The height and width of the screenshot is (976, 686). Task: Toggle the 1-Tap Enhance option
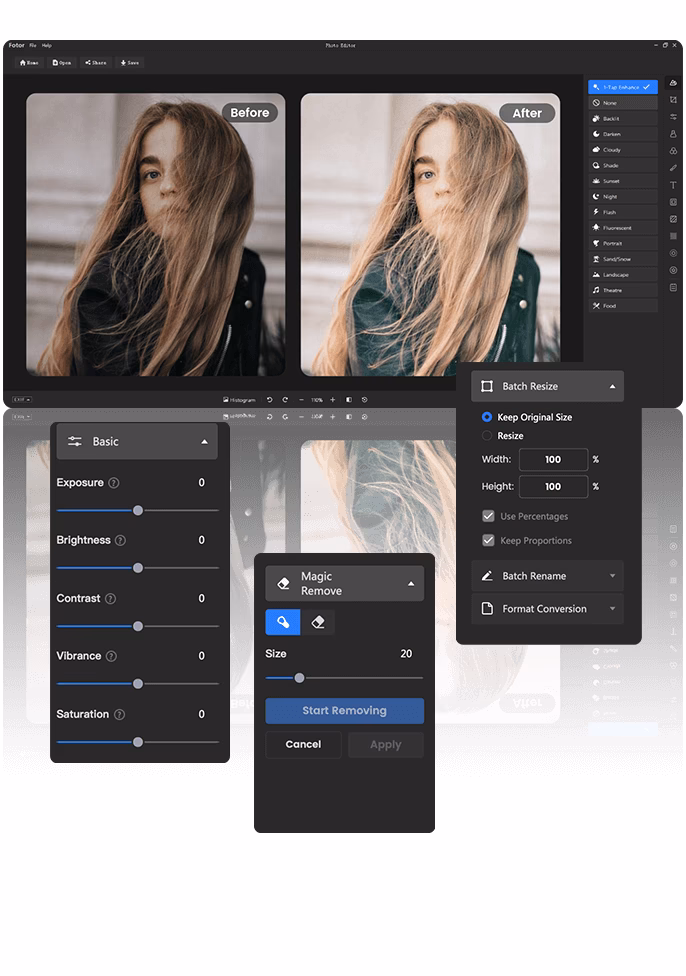(623, 87)
